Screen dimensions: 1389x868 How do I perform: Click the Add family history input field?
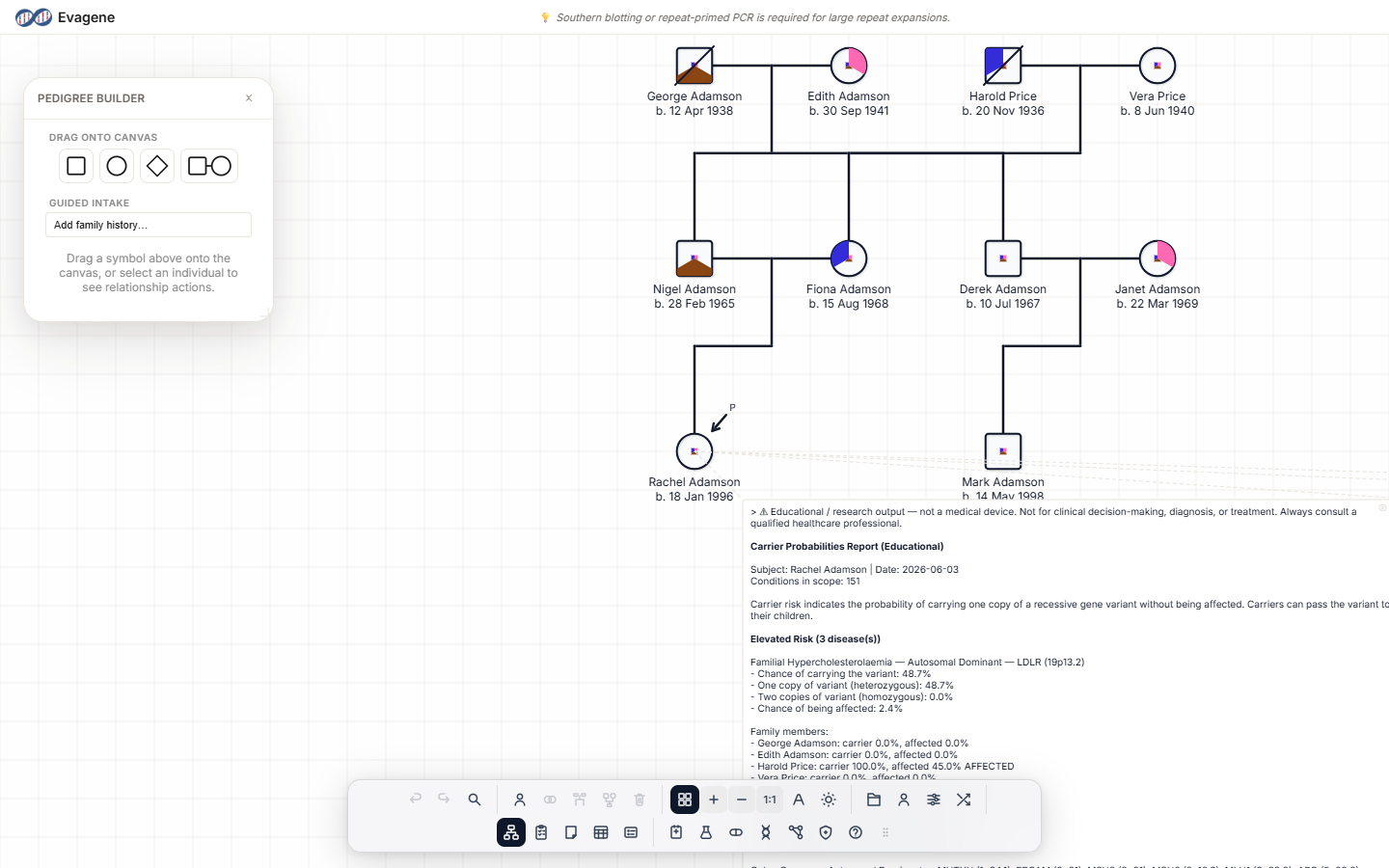[x=149, y=225]
